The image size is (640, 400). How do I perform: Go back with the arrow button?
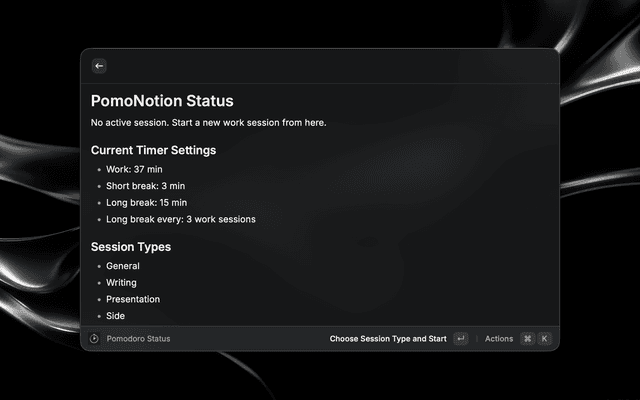tap(99, 66)
